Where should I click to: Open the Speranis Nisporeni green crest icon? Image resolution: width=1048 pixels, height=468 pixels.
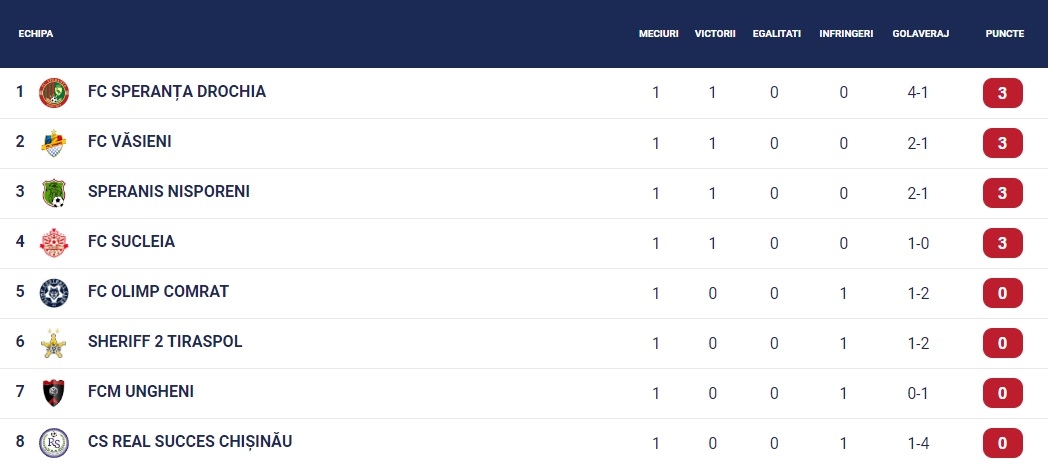click(x=53, y=193)
